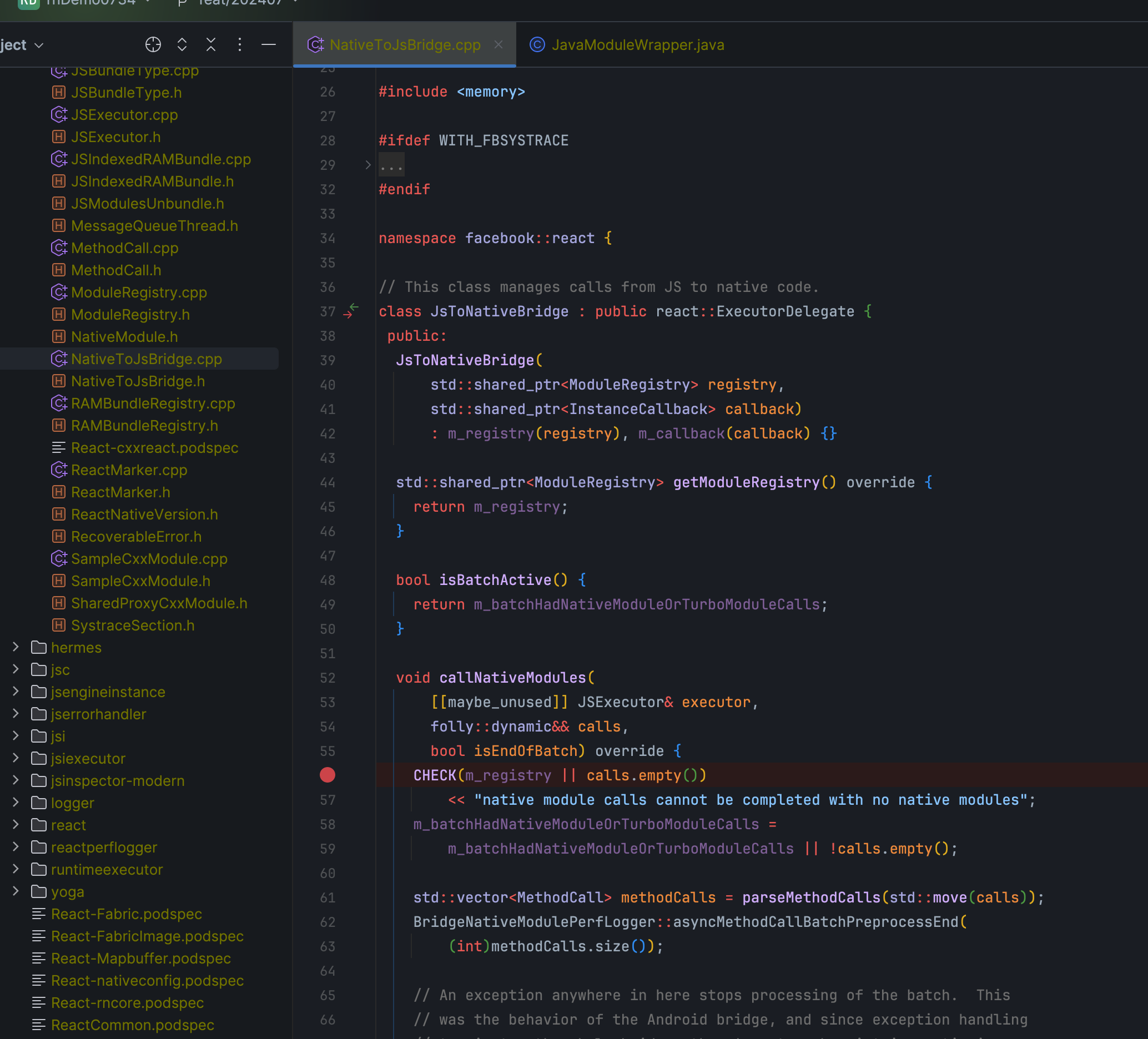Click the React-Fabric.podspec file icon
This screenshot has height=1039, width=1148.
coord(39,914)
